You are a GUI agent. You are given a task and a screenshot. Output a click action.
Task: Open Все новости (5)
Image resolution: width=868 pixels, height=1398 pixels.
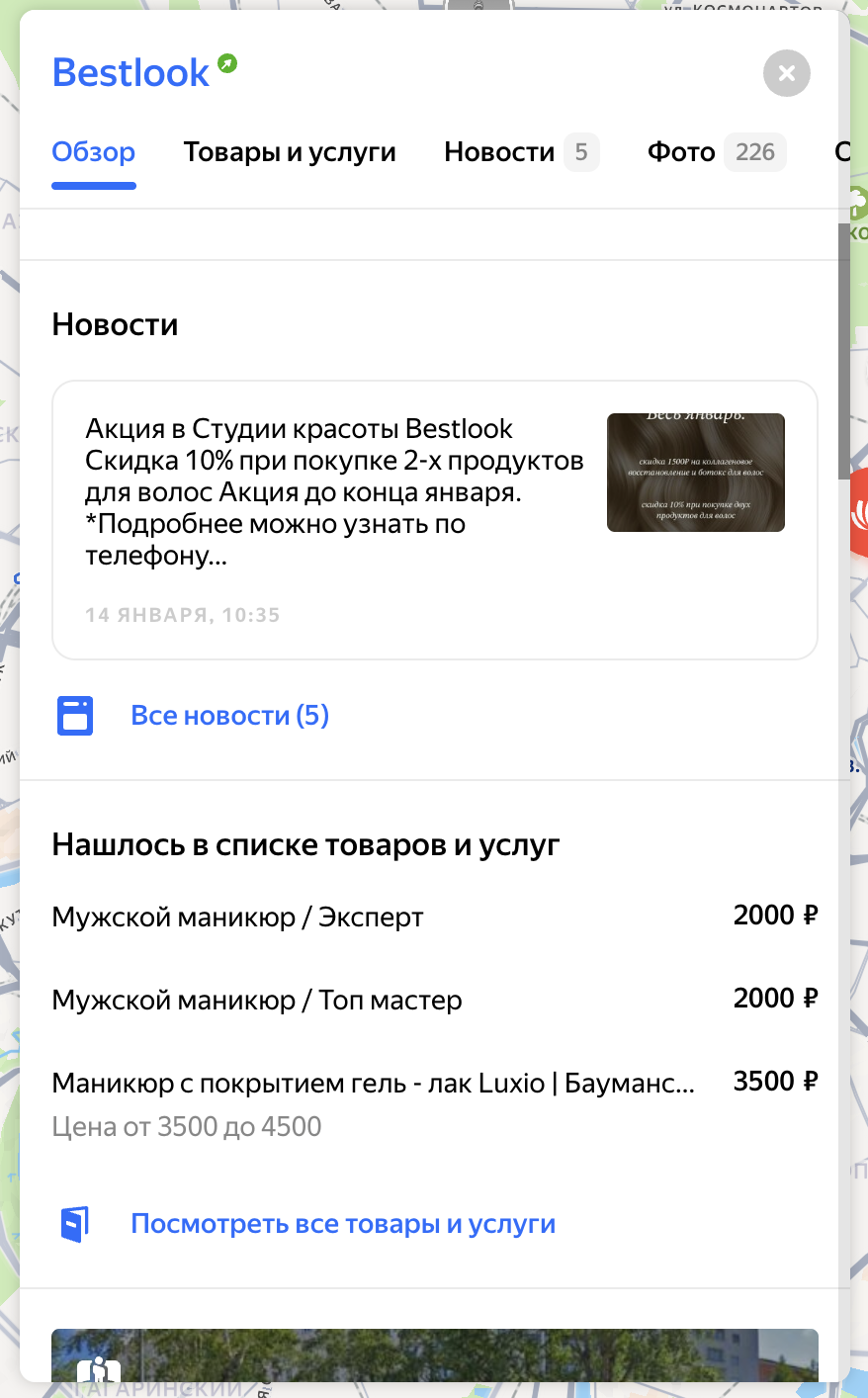(x=229, y=714)
